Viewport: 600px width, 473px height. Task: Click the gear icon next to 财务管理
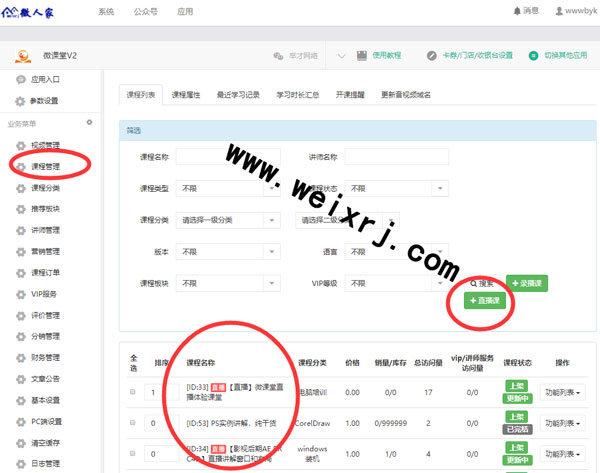pos(21,358)
